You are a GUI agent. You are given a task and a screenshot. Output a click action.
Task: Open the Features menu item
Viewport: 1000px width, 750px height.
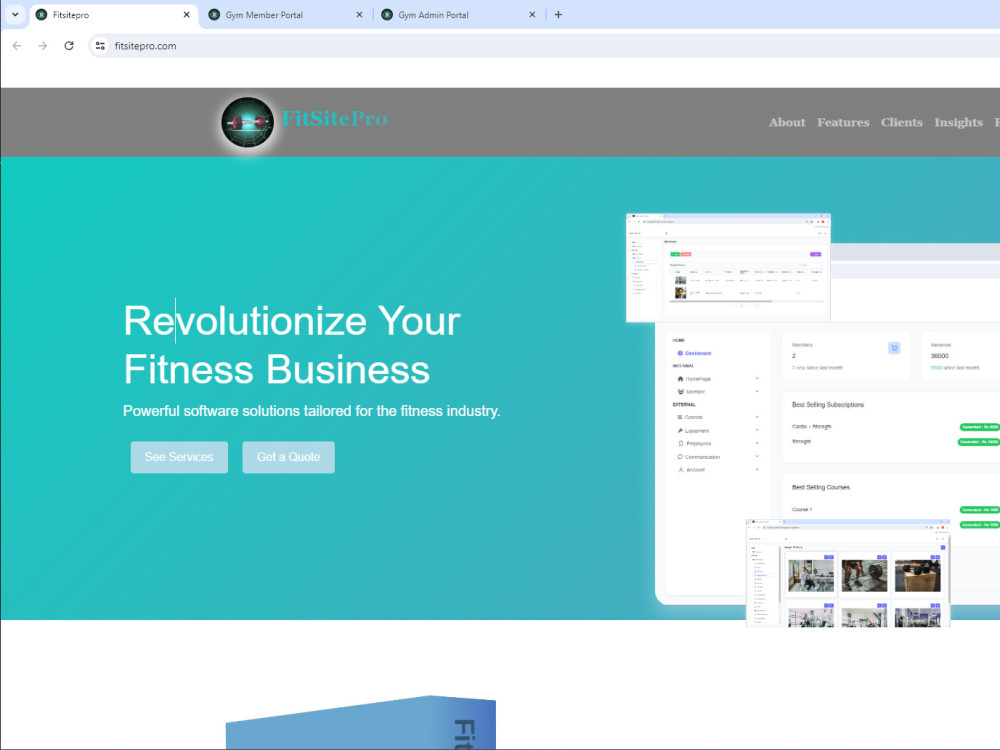point(843,122)
